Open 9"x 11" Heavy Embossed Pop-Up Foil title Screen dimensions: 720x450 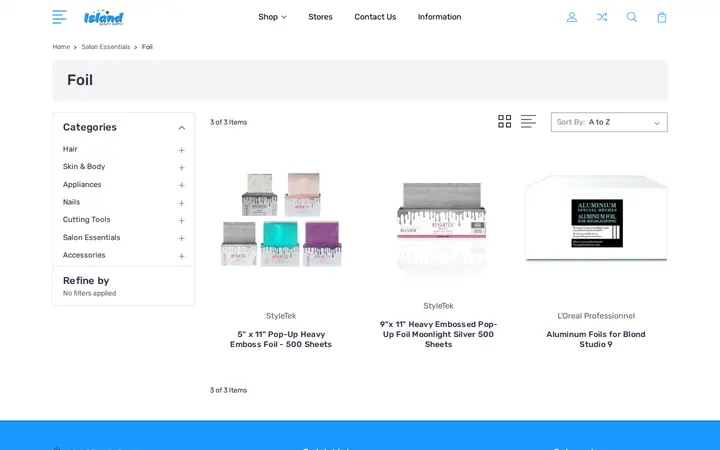pyautogui.click(x=439, y=334)
